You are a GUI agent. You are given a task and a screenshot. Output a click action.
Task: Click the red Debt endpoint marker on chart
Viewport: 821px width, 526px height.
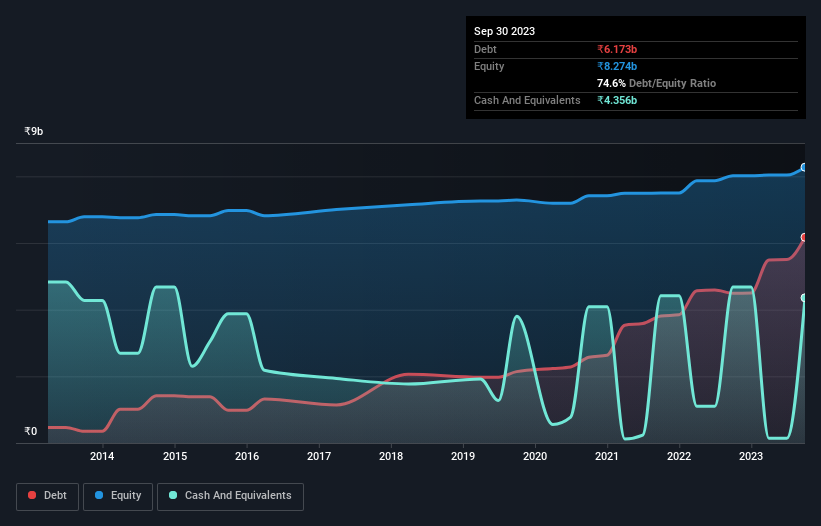coord(804,237)
